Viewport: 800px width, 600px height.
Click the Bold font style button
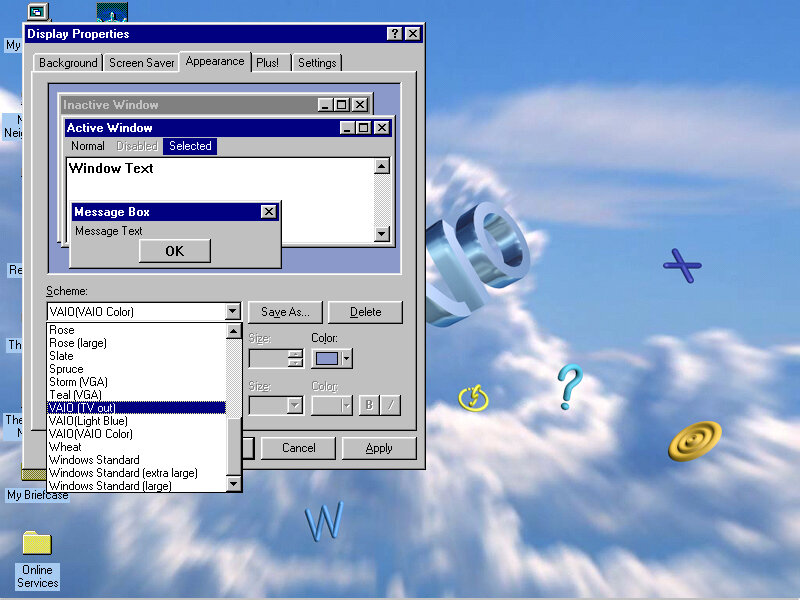pos(369,405)
